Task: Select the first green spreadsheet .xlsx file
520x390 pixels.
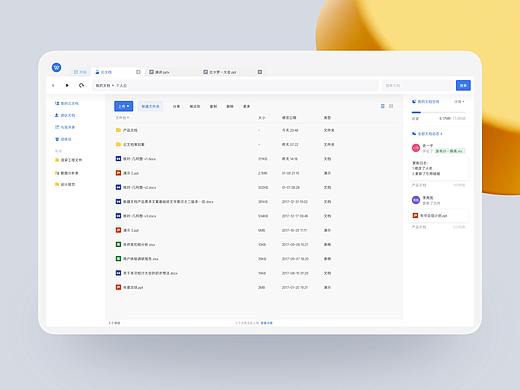Action: pyautogui.click(x=135, y=244)
